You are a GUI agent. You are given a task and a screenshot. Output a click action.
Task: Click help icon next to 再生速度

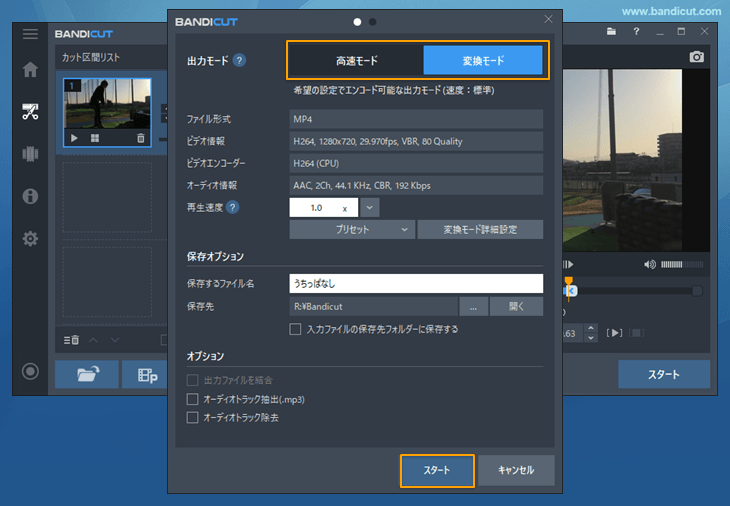[232, 207]
